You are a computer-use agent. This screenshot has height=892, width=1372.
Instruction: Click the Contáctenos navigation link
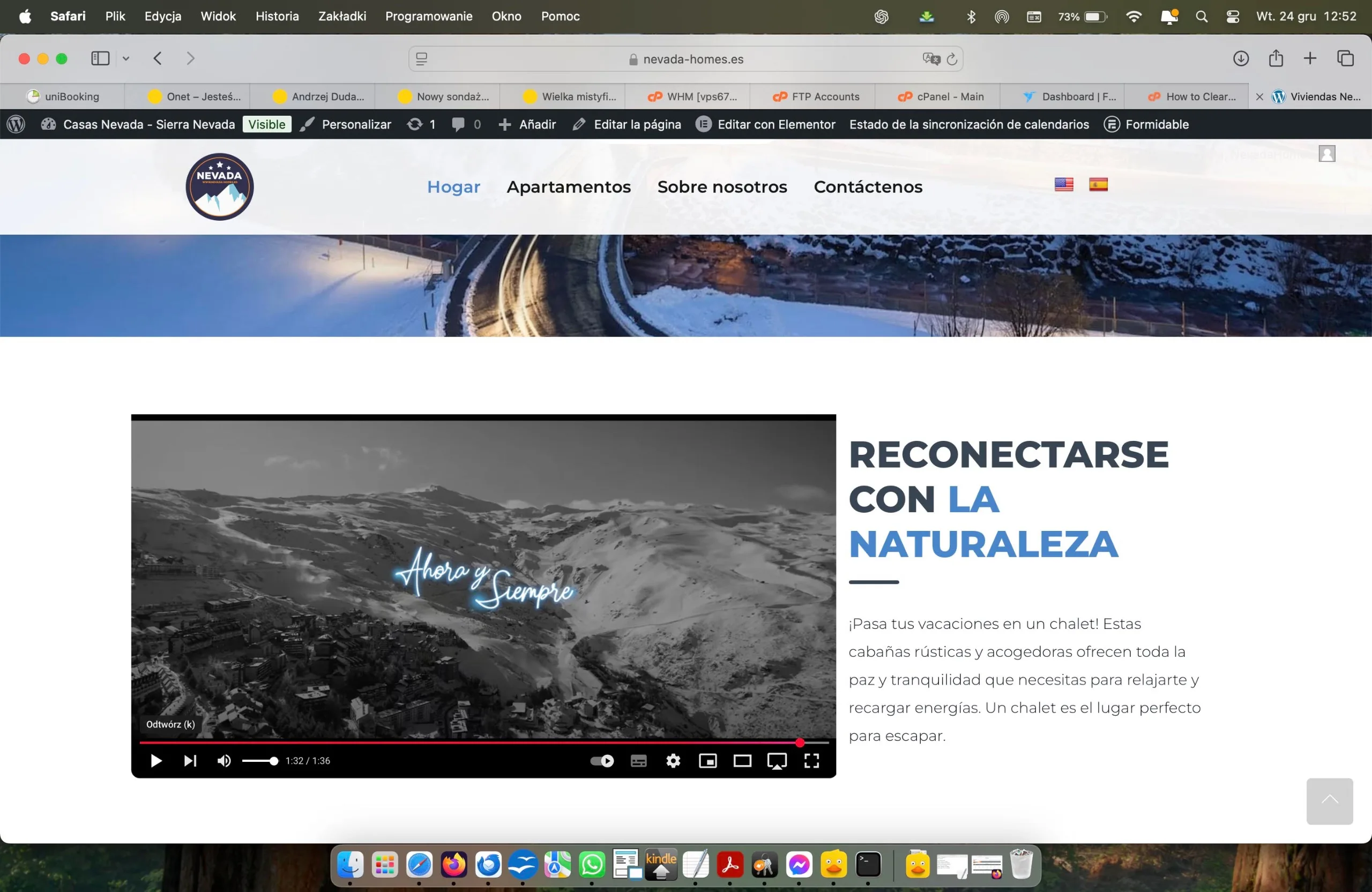pyautogui.click(x=868, y=186)
